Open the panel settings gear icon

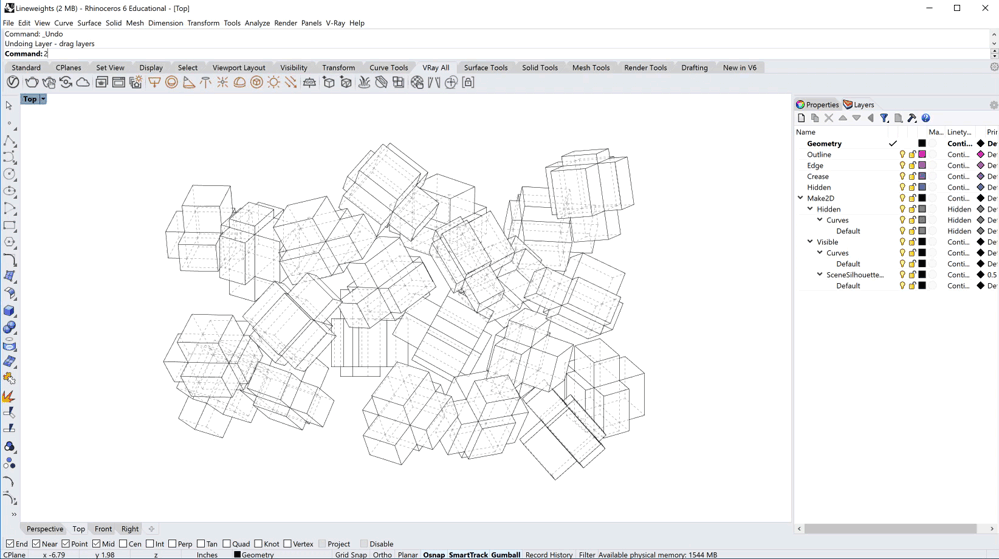pyautogui.click(x=993, y=105)
